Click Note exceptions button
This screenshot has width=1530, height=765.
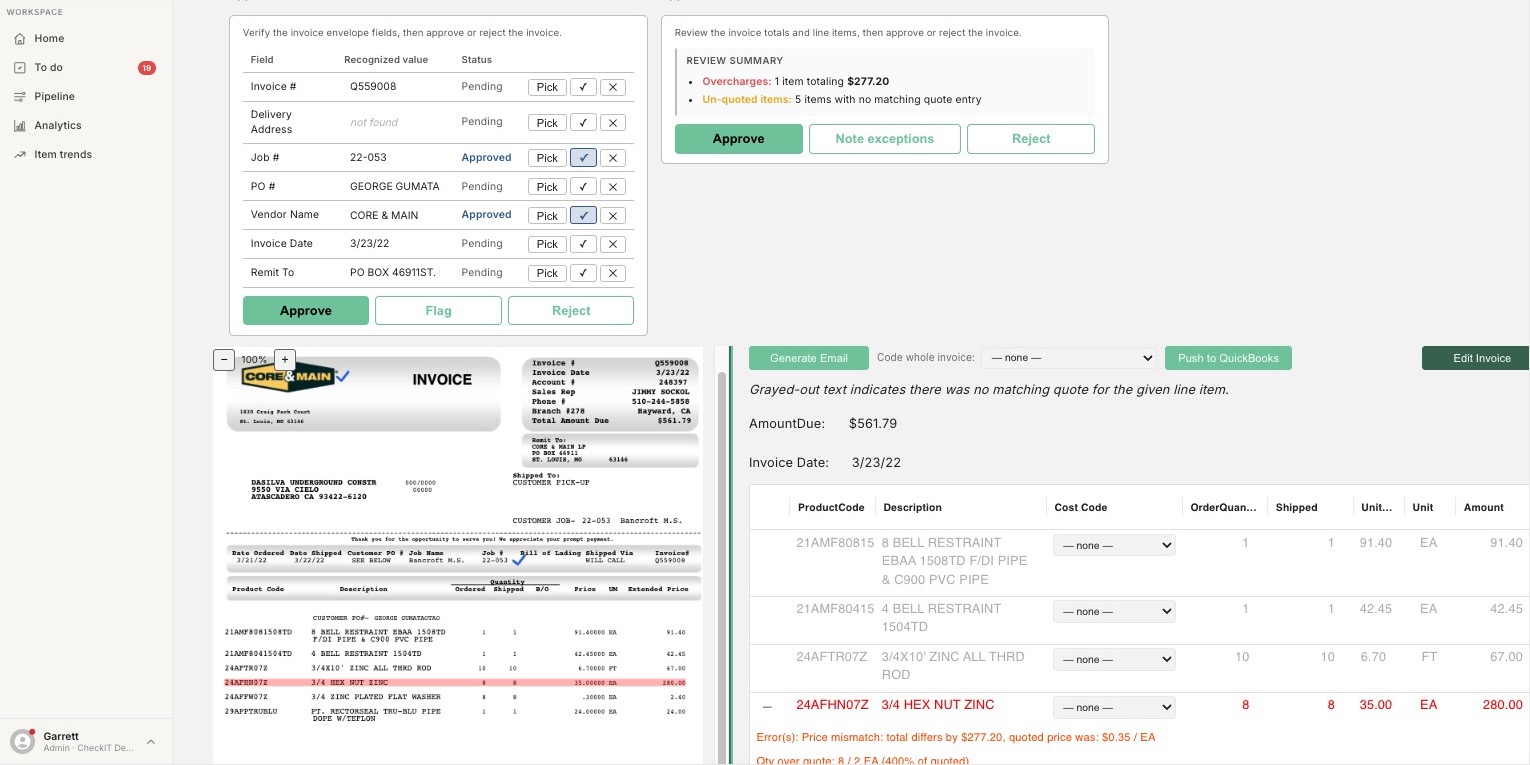tap(885, 139)
